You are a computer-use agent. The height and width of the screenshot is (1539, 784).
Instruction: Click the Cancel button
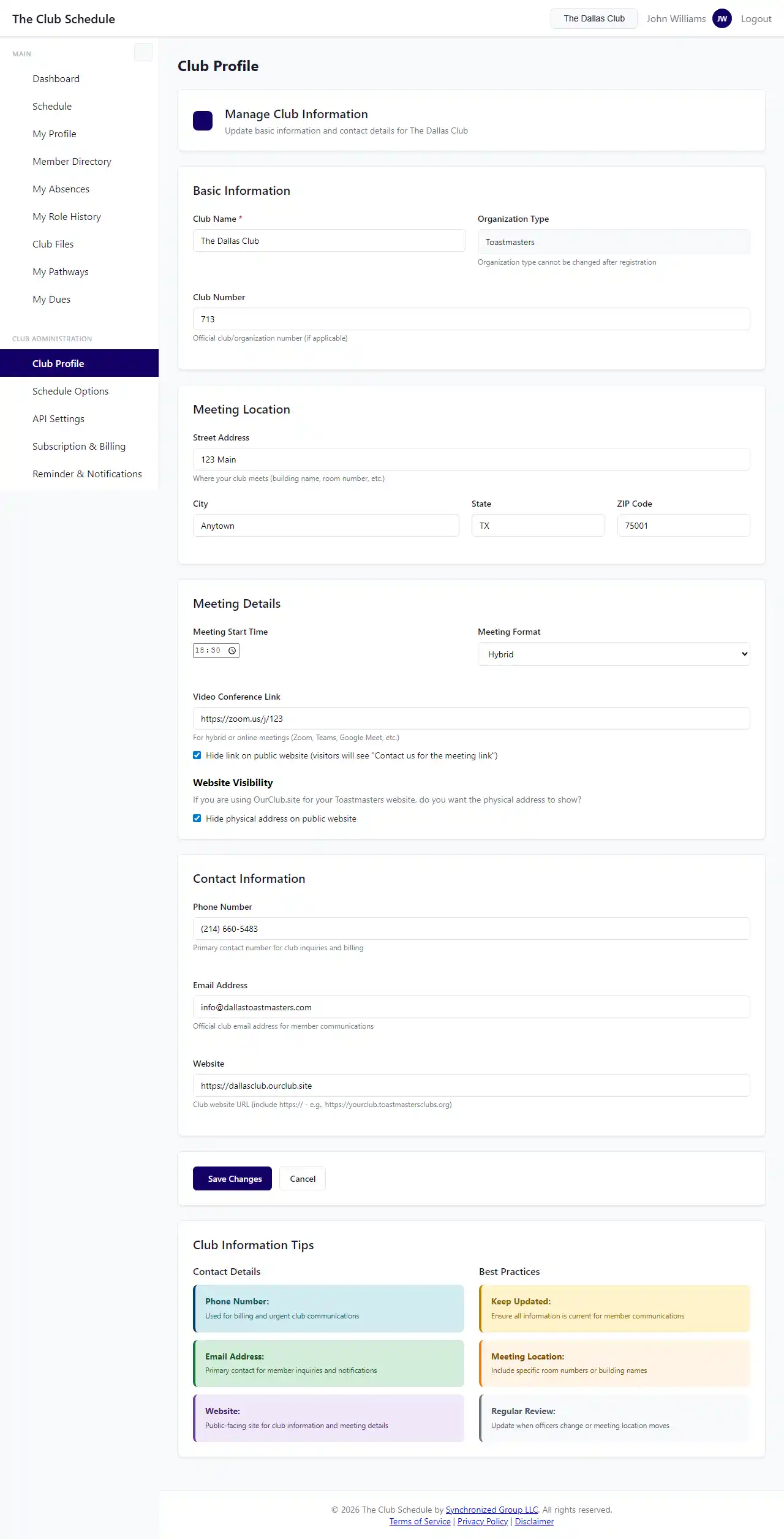click(303, 1178)
